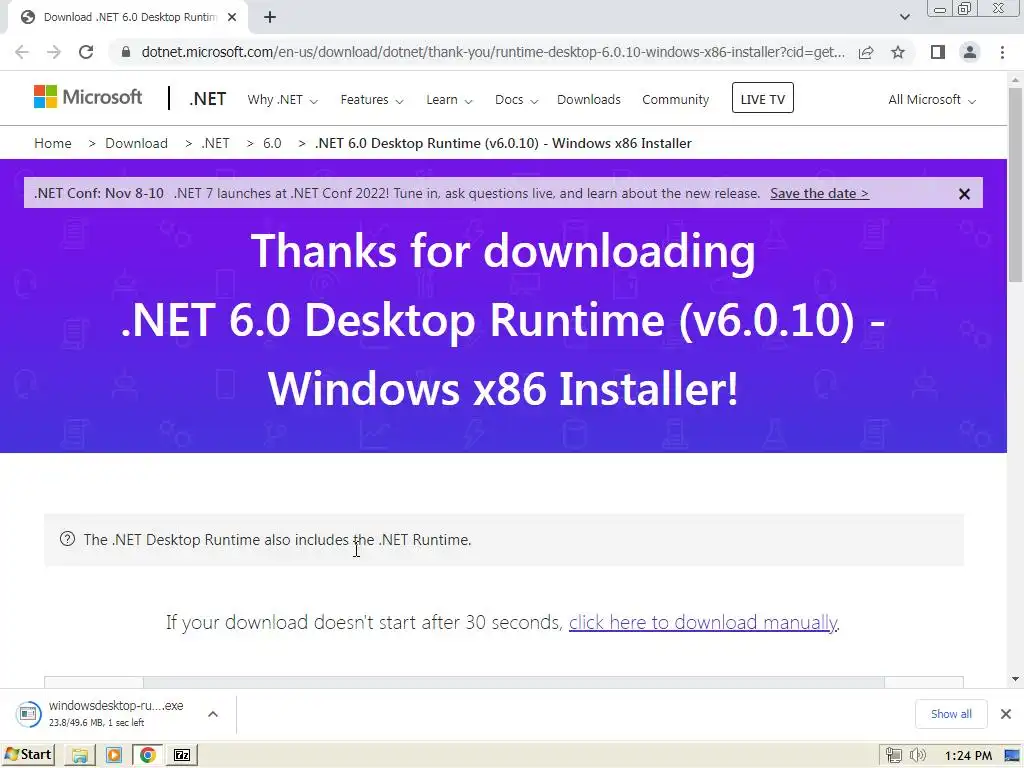Open the tab search chevron
Screen dimensions: 1024x768
(904, 17)
